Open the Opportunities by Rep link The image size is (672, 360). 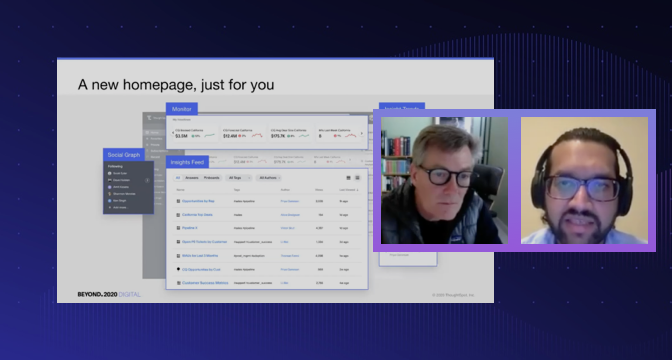[198, 201]
